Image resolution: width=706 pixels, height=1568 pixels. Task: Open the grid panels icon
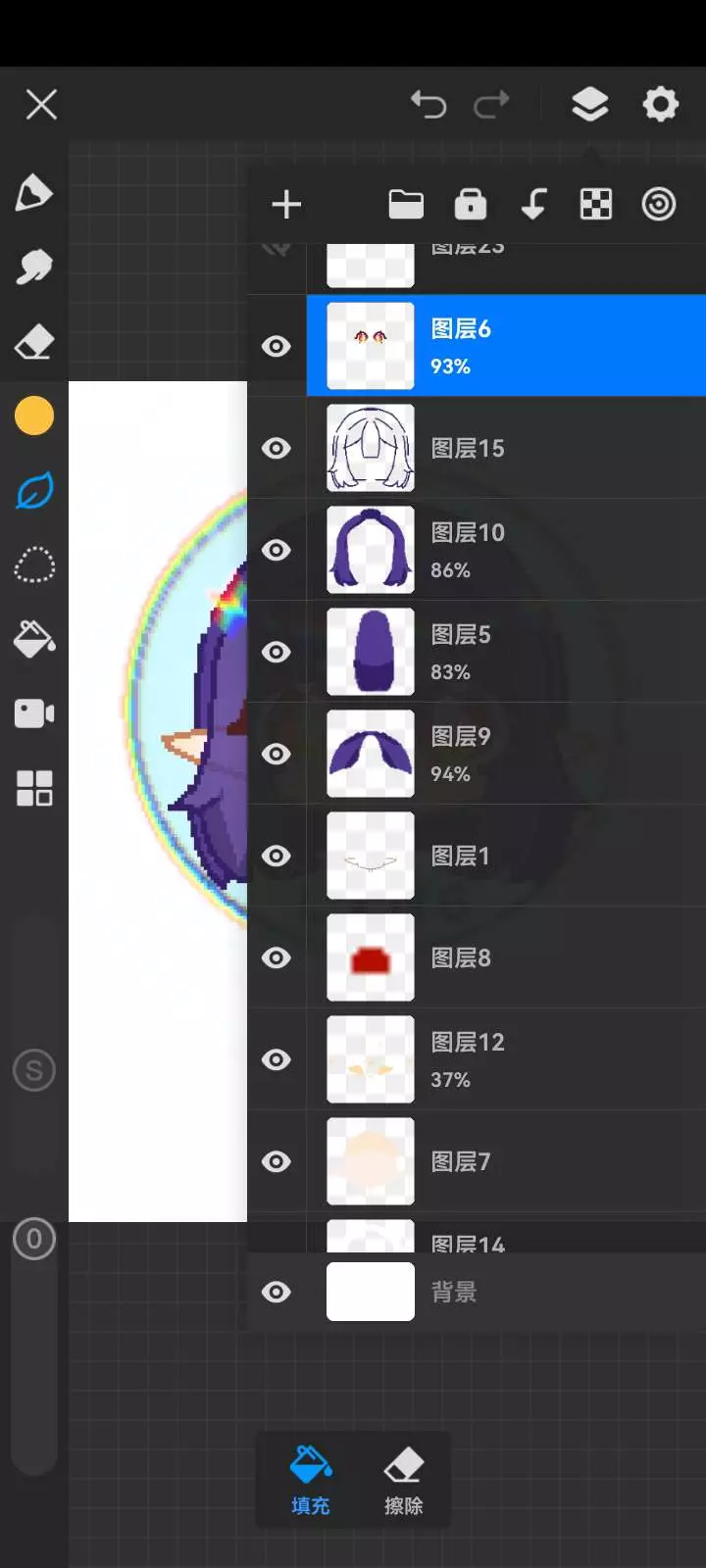click(x=34, y=788)
